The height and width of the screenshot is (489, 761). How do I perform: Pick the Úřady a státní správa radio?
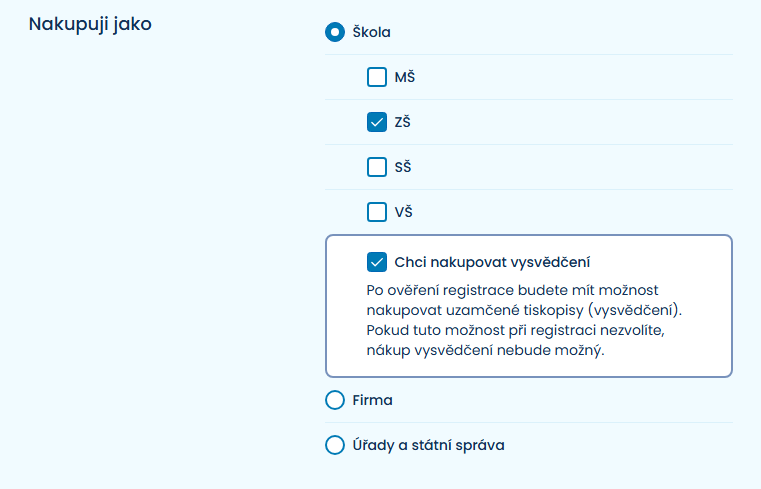[x=335, y=445]
